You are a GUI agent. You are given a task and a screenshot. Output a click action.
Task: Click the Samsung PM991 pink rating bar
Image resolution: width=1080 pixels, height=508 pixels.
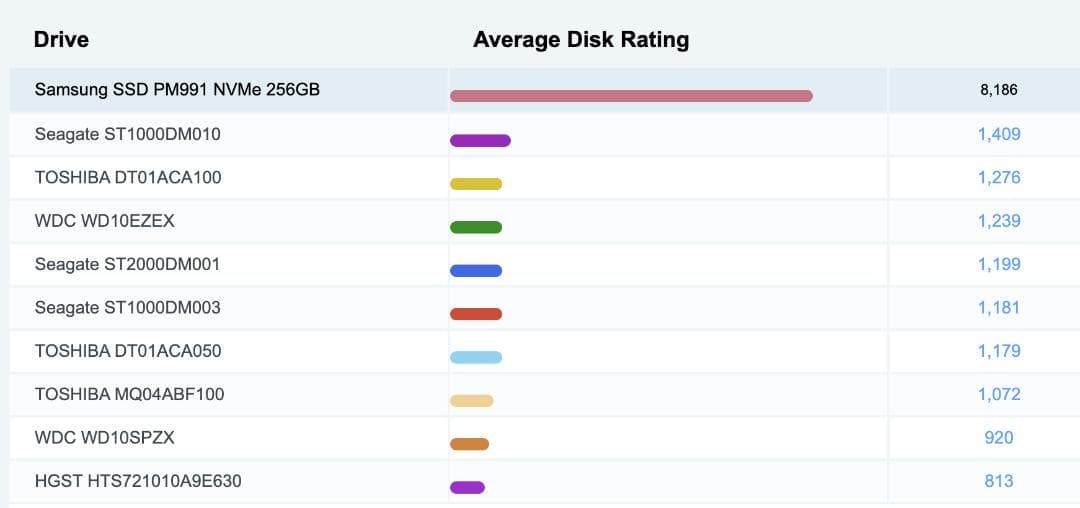(x=631, y=96)
